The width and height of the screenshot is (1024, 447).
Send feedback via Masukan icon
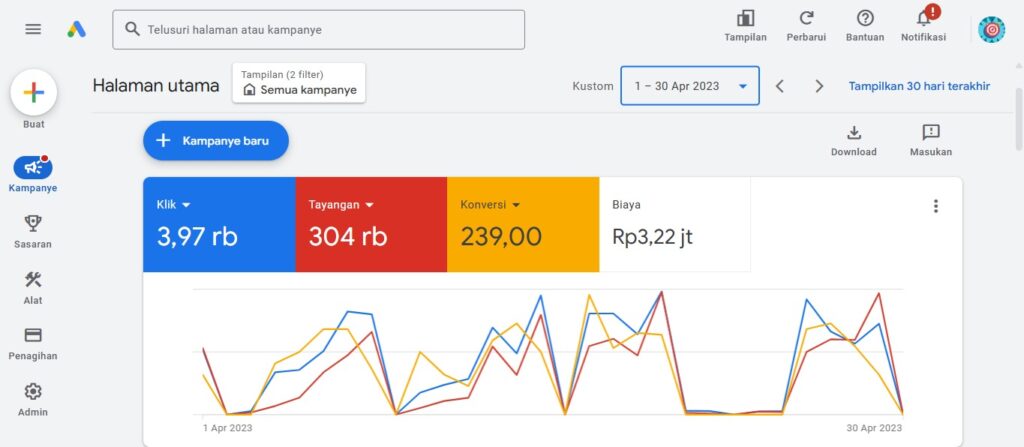point(930,133)
